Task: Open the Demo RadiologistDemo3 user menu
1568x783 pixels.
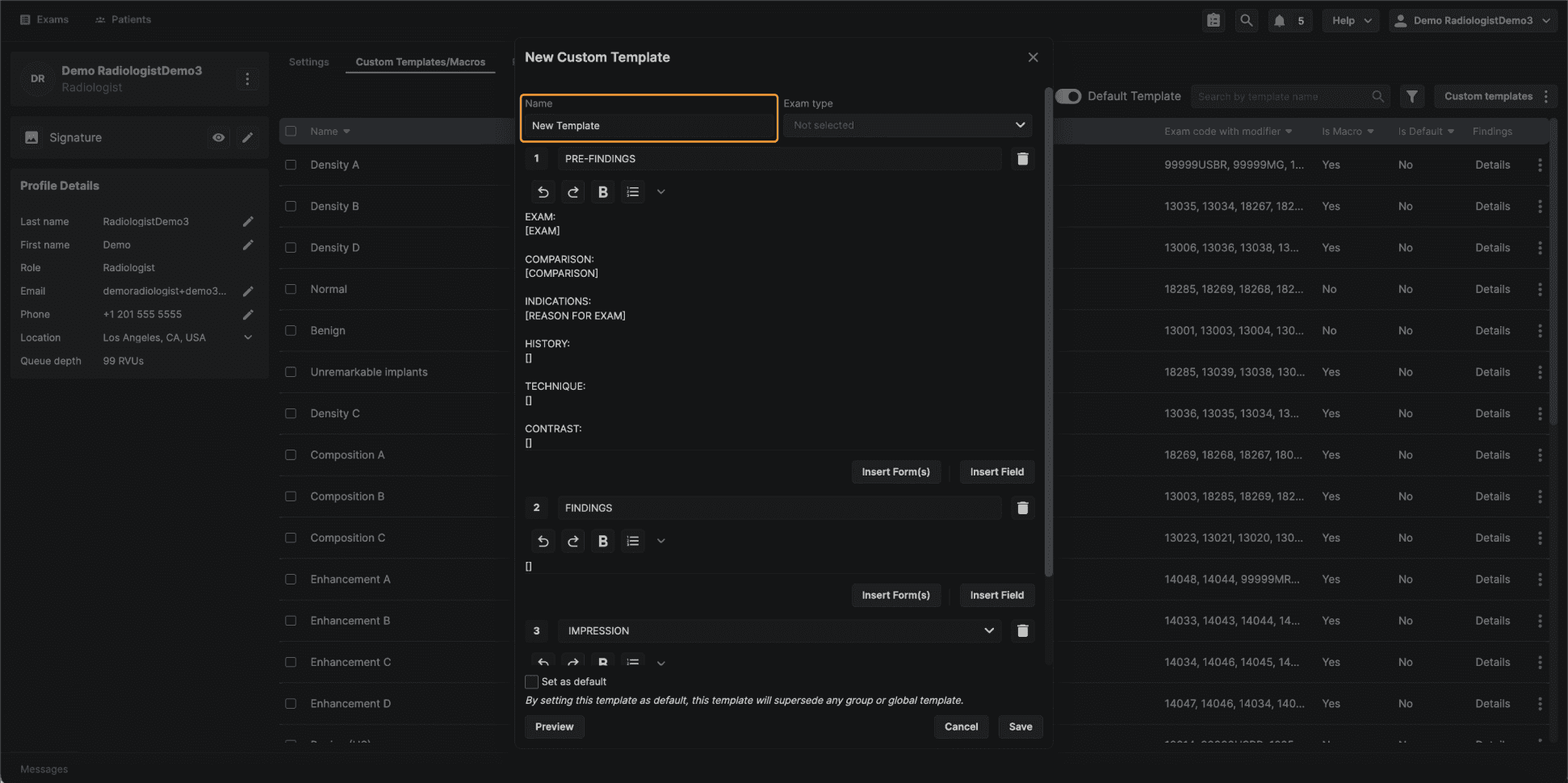Action: (x=1473, y=20)
